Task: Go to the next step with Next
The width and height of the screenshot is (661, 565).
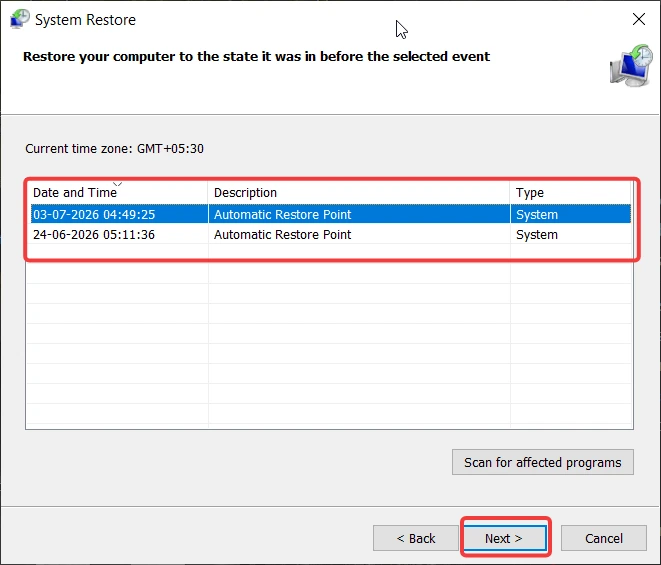Action: pos(505,538)
